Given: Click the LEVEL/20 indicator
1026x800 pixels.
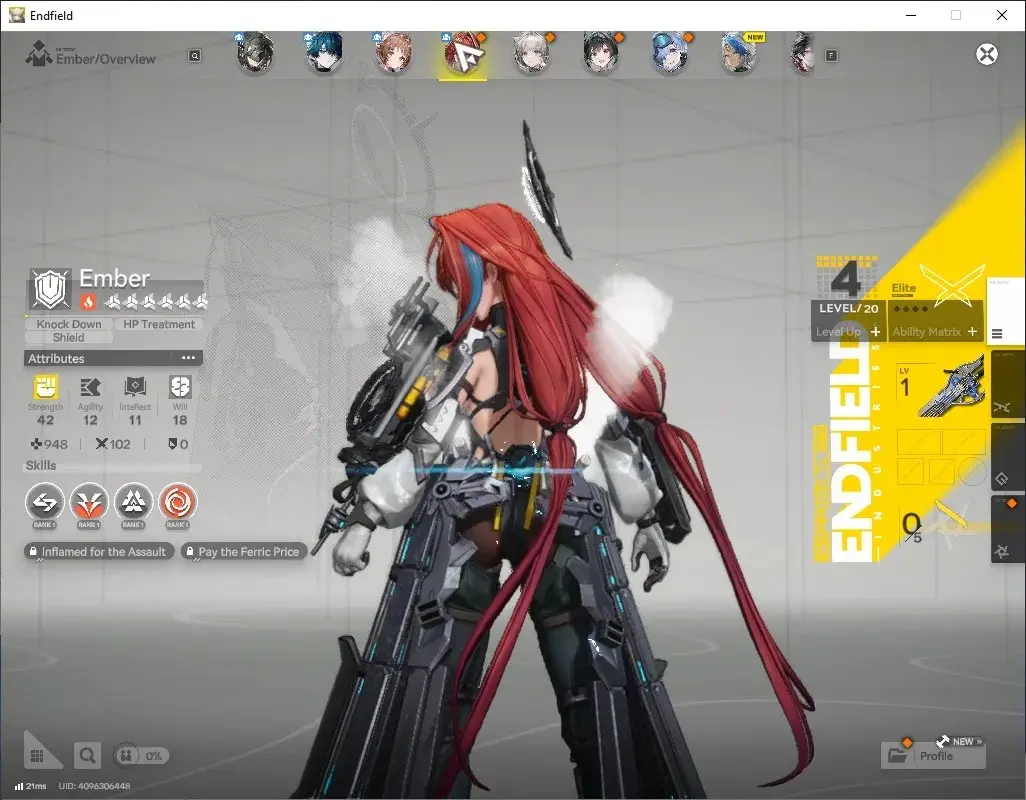Looking at the screenshot, I should [849, 308].
